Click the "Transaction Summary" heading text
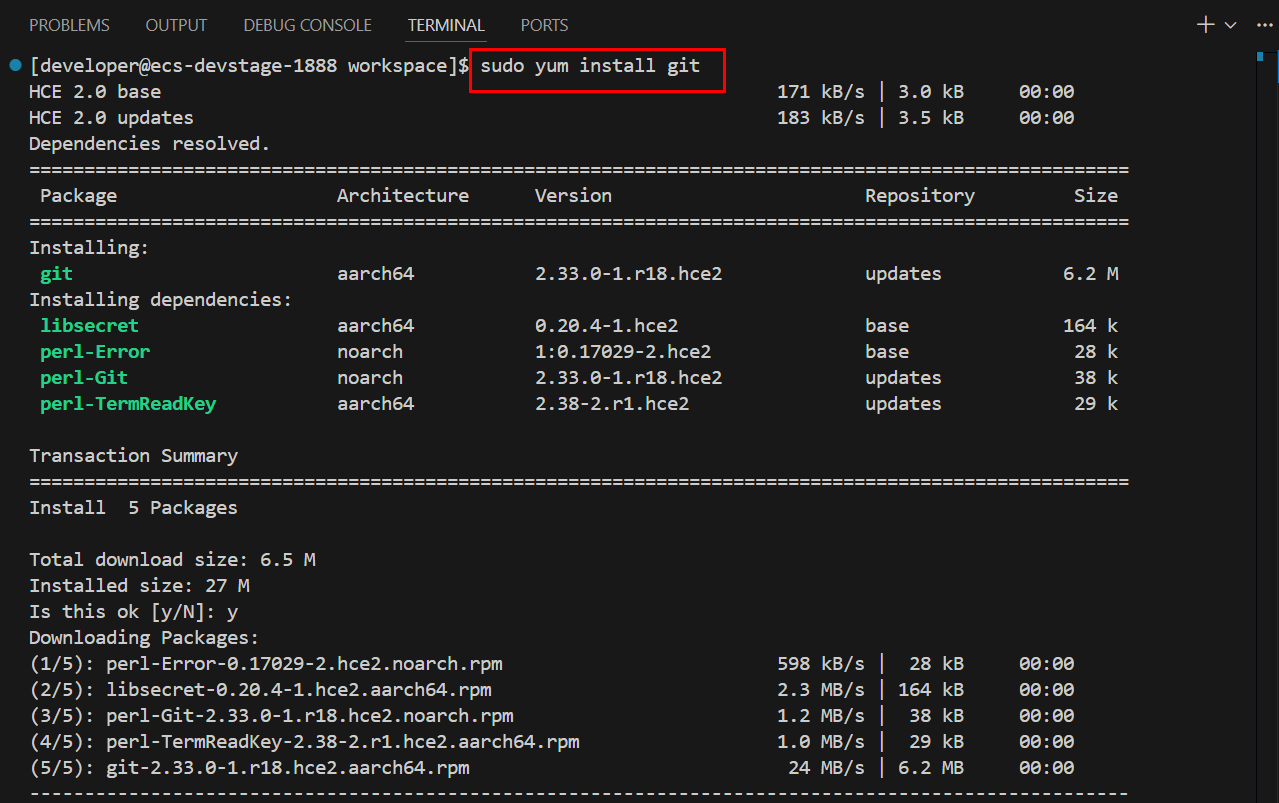 pos(133,456)
